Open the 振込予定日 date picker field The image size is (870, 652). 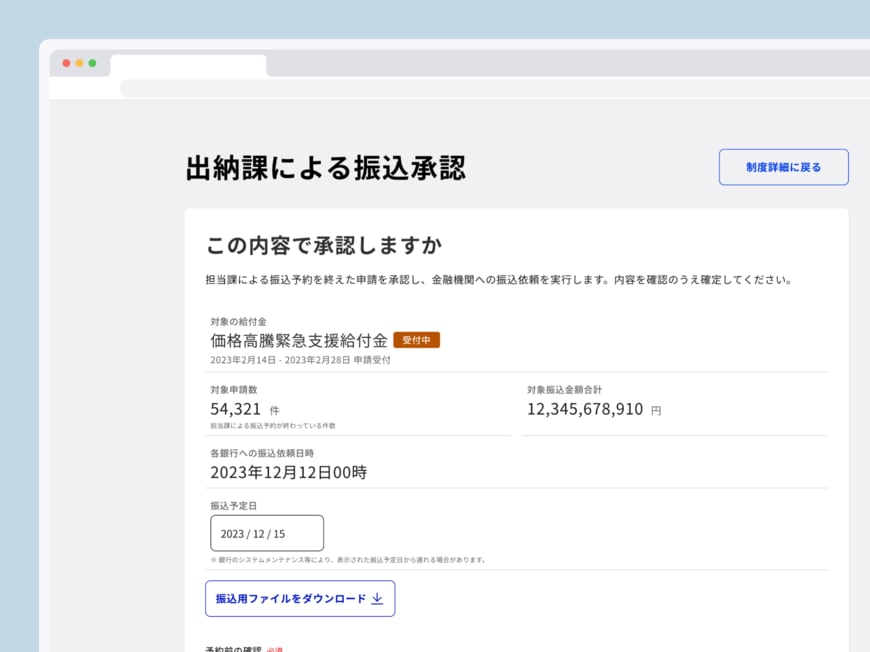tap(265, 533)
